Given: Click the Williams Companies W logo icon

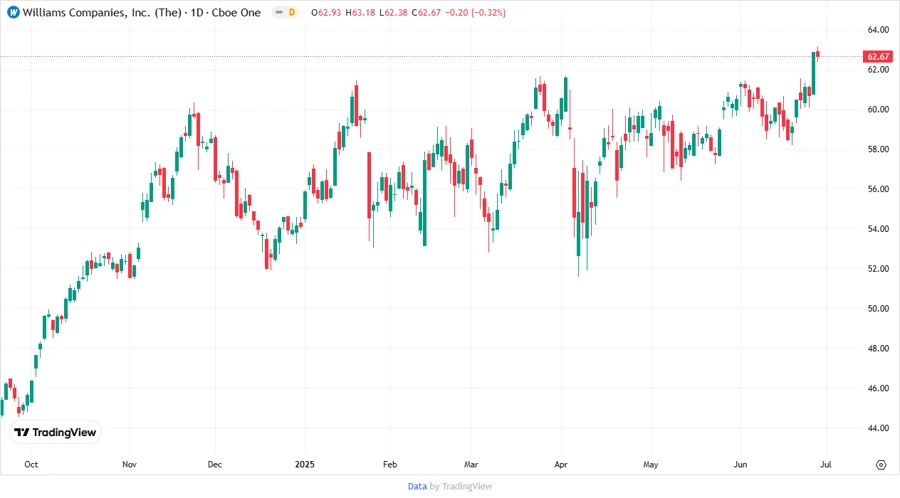Looking at the screenshot, I should click(13, 13).
